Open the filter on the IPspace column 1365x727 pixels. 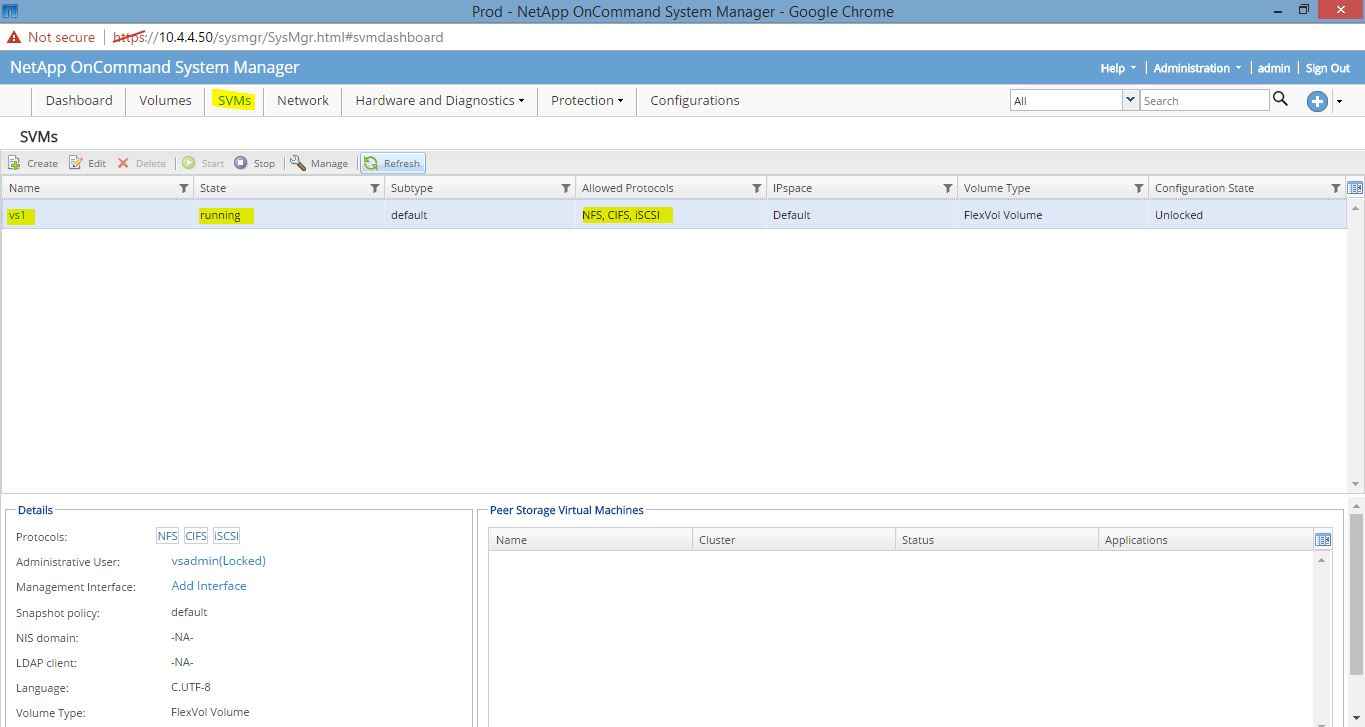click(x=947, y=188)
